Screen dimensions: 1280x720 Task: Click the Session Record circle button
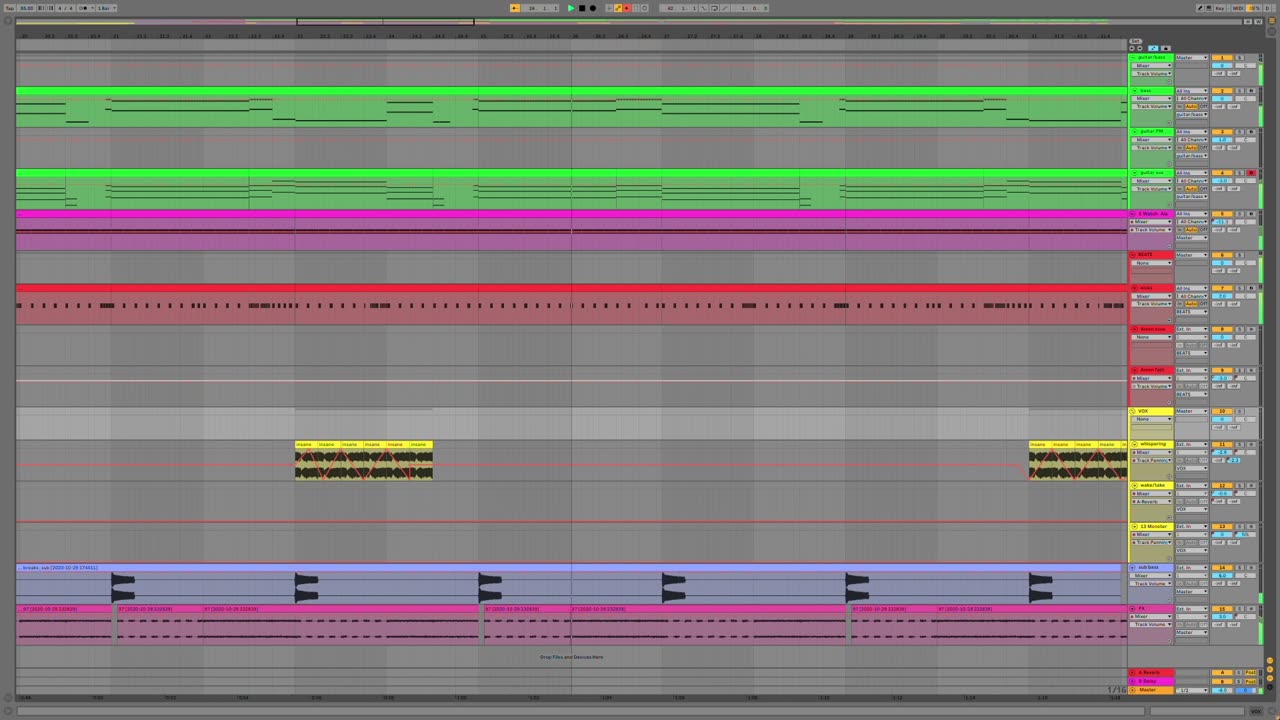click(645, 8)
